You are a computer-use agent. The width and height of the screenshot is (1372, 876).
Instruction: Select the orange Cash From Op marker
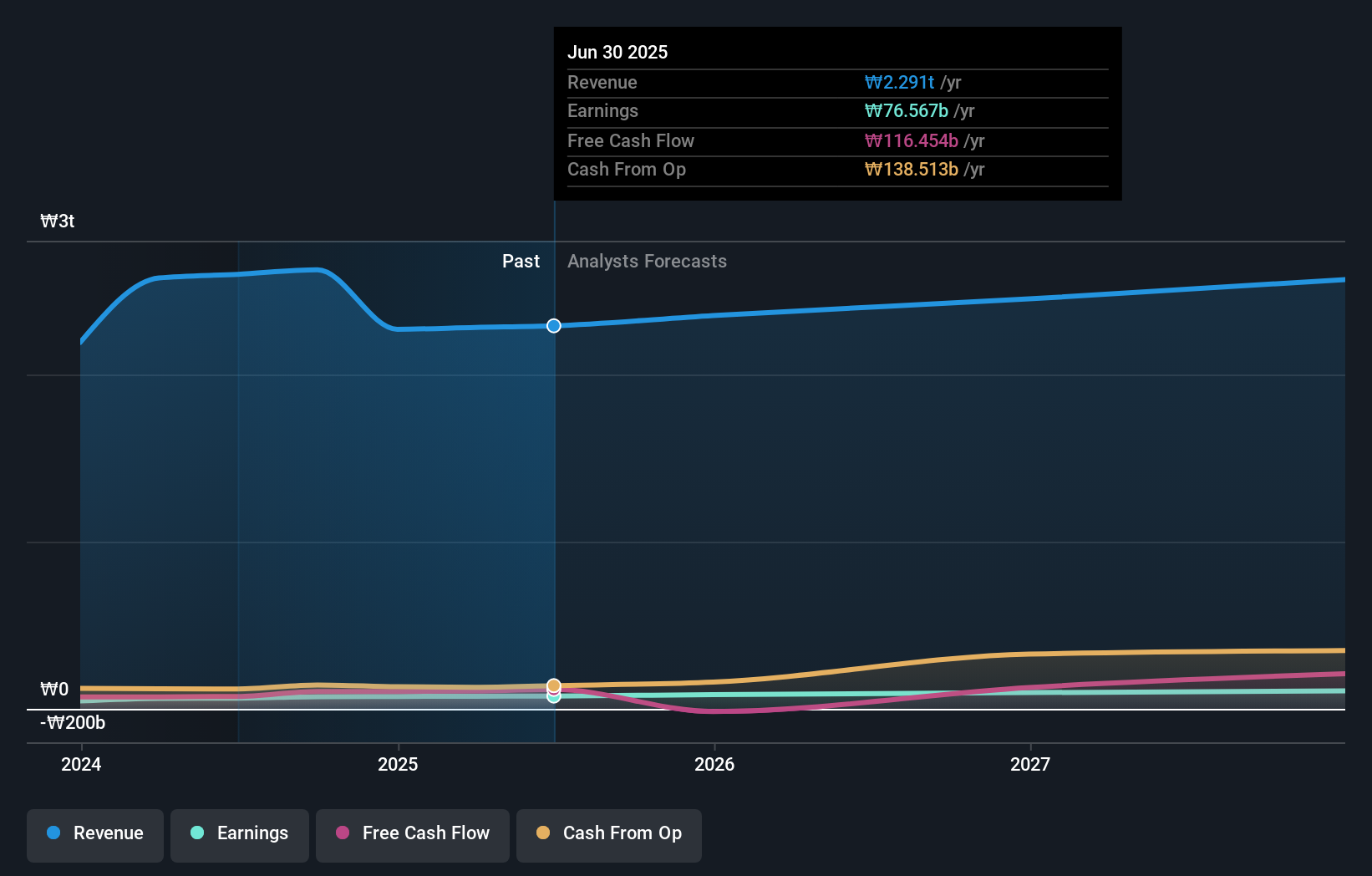tap(553, 685)
